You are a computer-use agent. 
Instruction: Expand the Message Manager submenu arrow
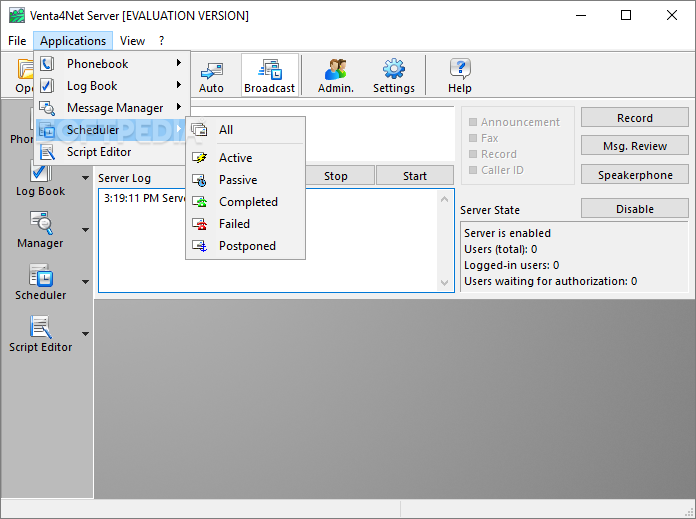coord(179,107)
